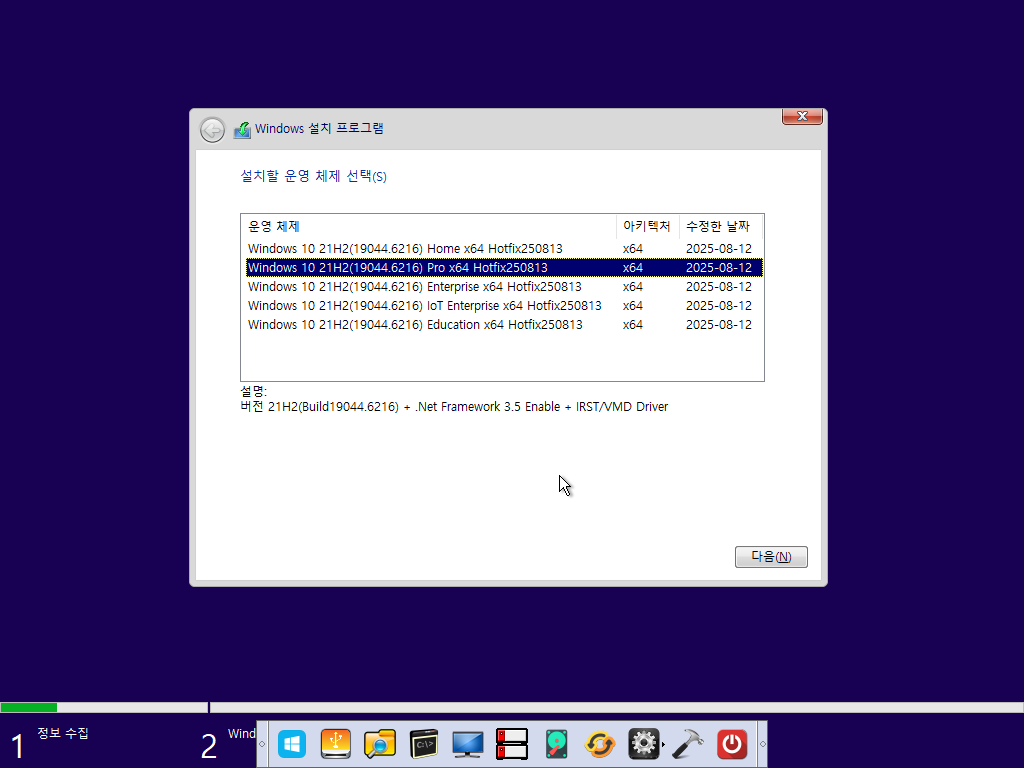Screen dimensions: 1024x768
Task: Open the hammer tools icon
Action: 688,744
